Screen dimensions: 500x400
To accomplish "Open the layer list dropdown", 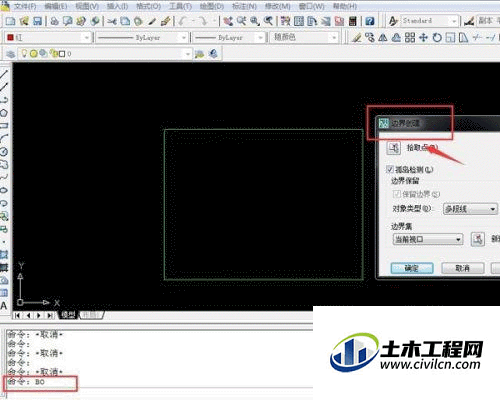I will coord(105,54).
